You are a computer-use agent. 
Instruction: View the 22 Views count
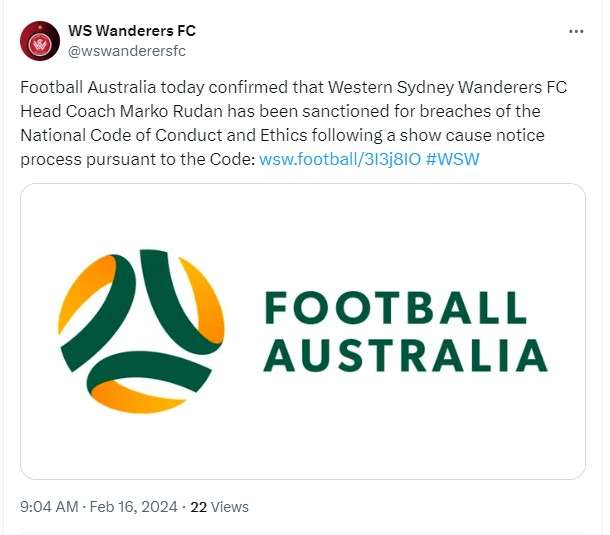pyautogui.click(x=219, y=507)
